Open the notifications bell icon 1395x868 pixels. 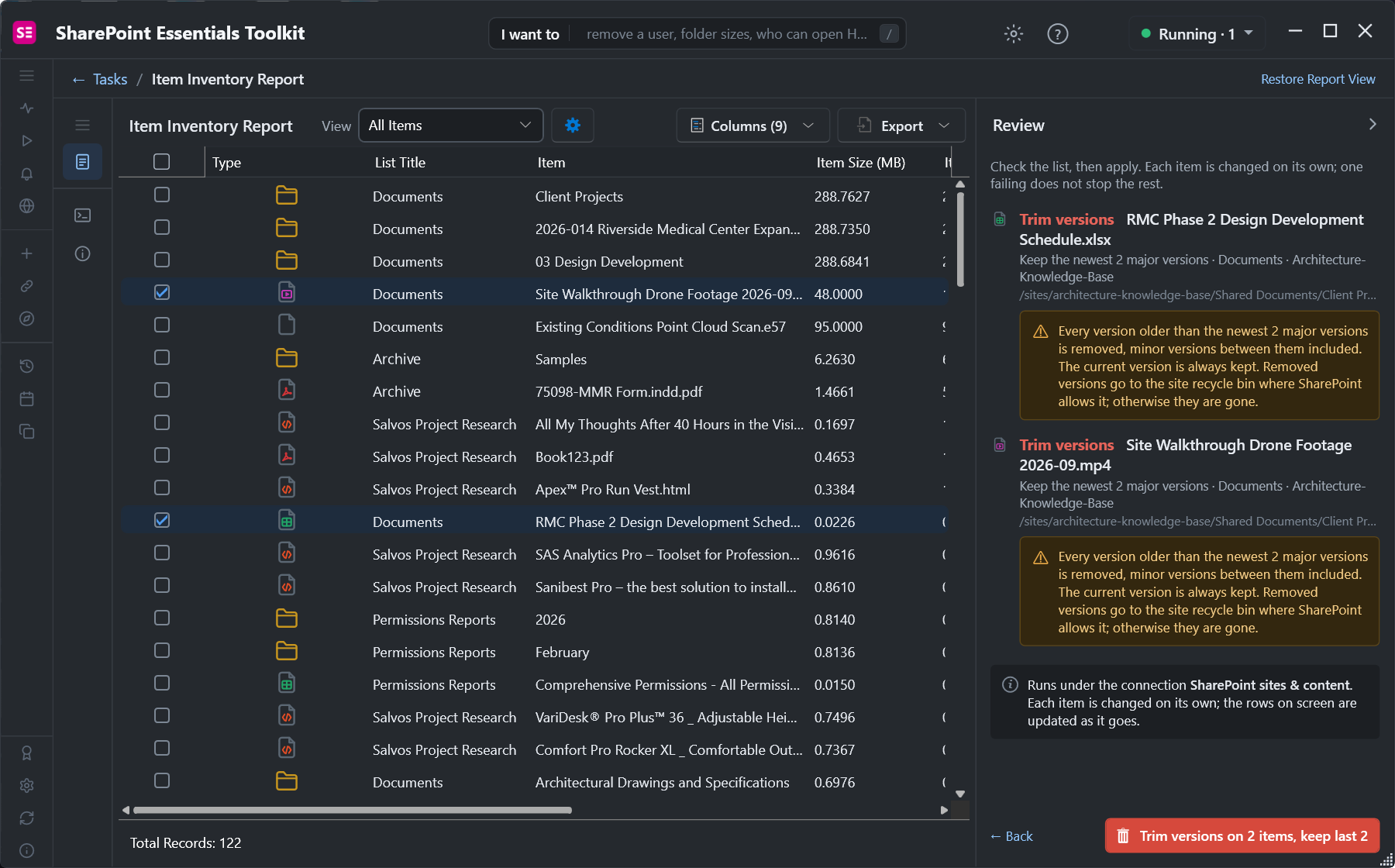tap(26, 174)
